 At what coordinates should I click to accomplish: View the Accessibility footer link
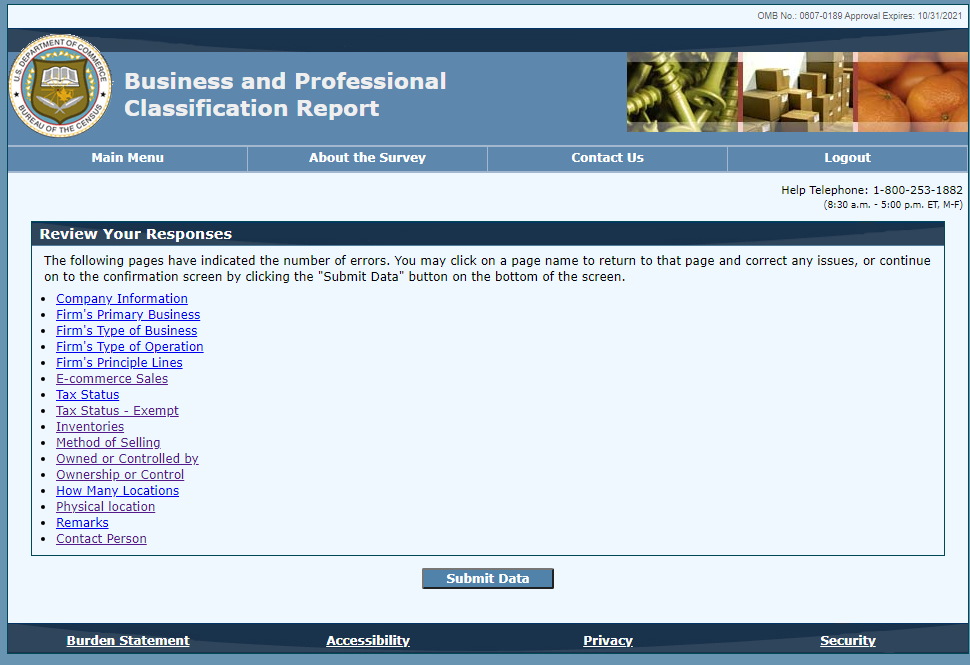(x=368, y=641)
